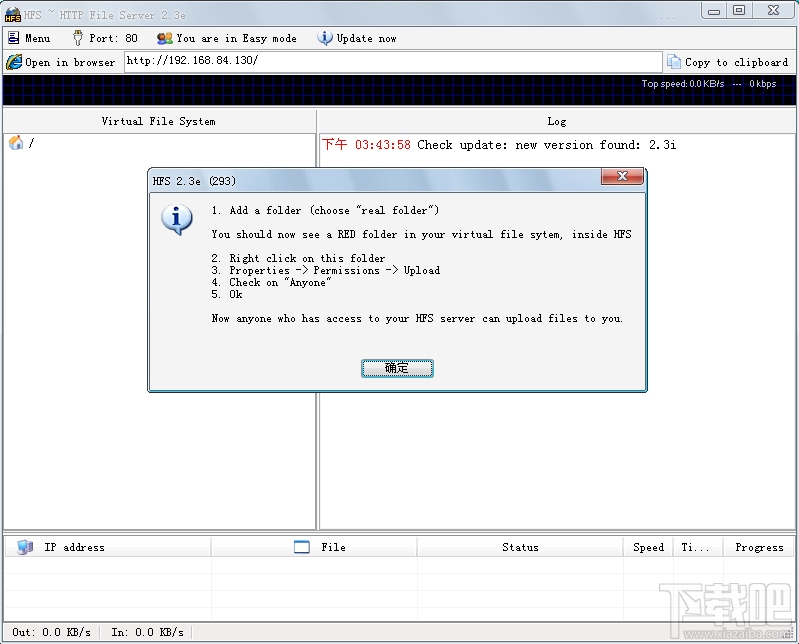Click the Internet Explorer icon beside Open in browser

[x=14, y=62]
